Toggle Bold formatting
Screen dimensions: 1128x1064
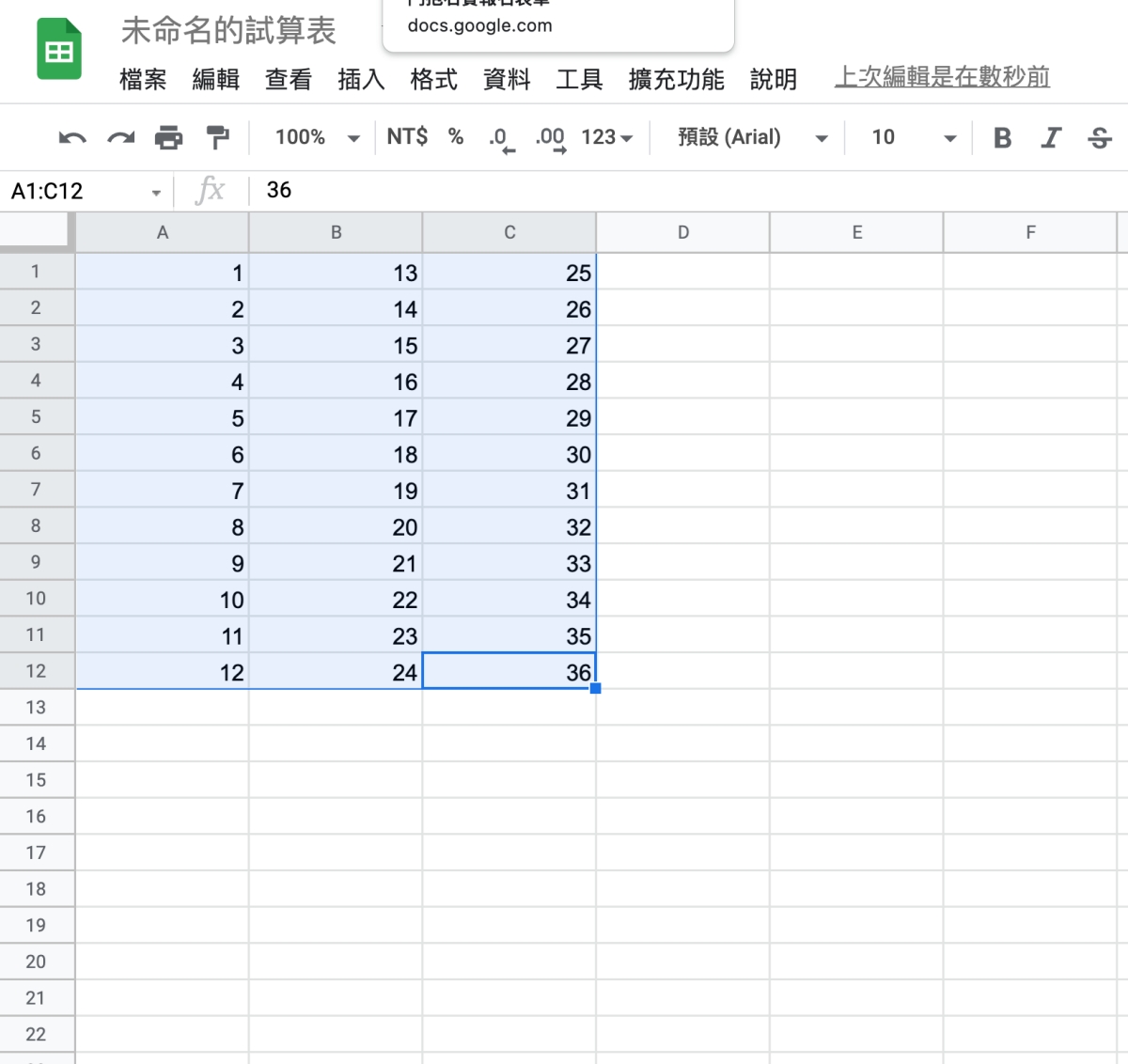(1002, 138)
